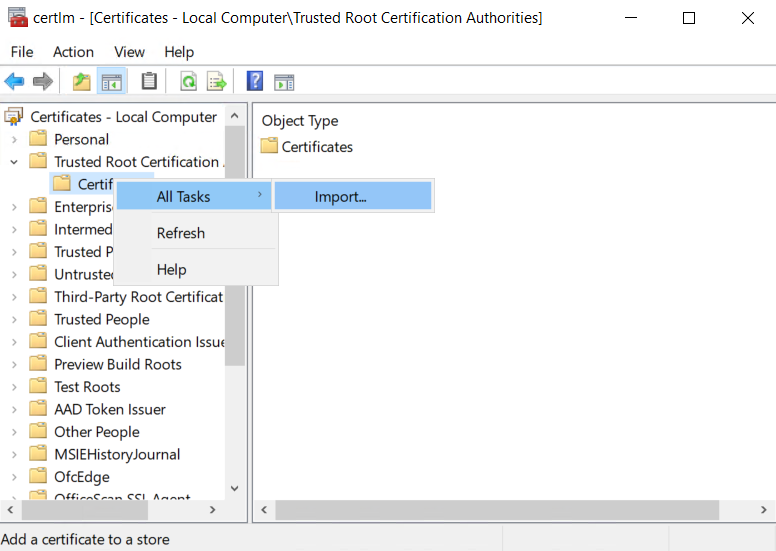The width and height of the screenshot is (776, 551).
Task: Expand the Personal store node
Action: (x=14, y=140)
